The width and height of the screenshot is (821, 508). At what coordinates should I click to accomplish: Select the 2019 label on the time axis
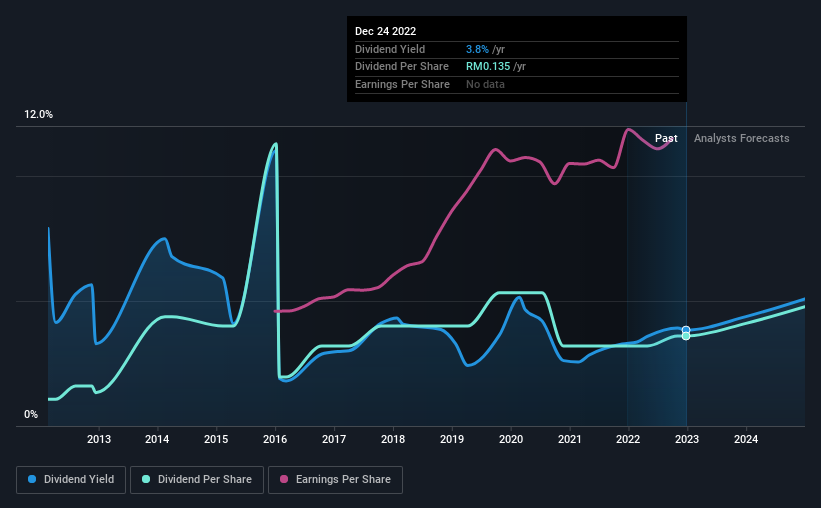452,439
